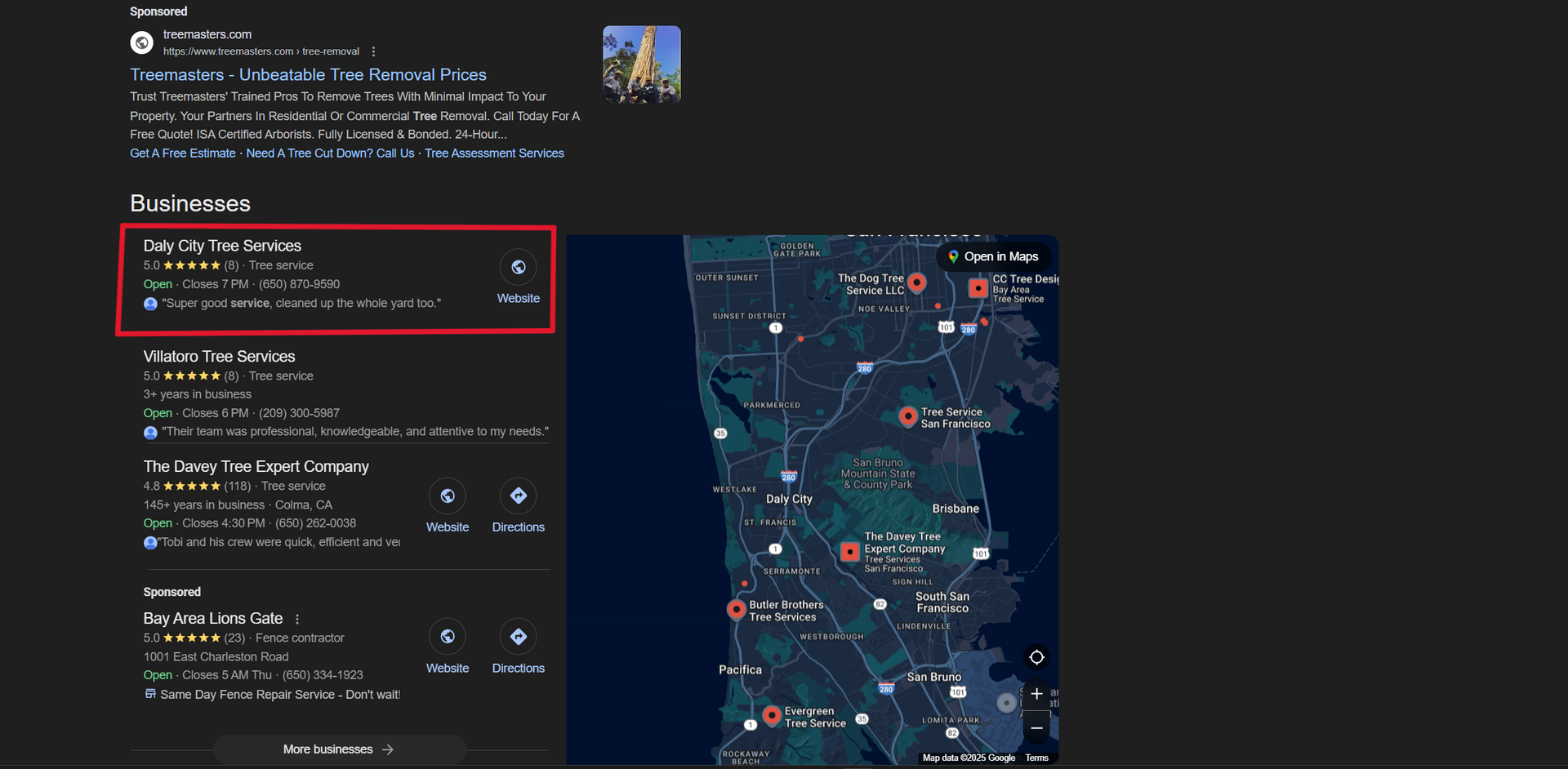Open the Website globe for Daly City Tree Services
This screenshot has height=769, width=1568.
click(519, 267)
